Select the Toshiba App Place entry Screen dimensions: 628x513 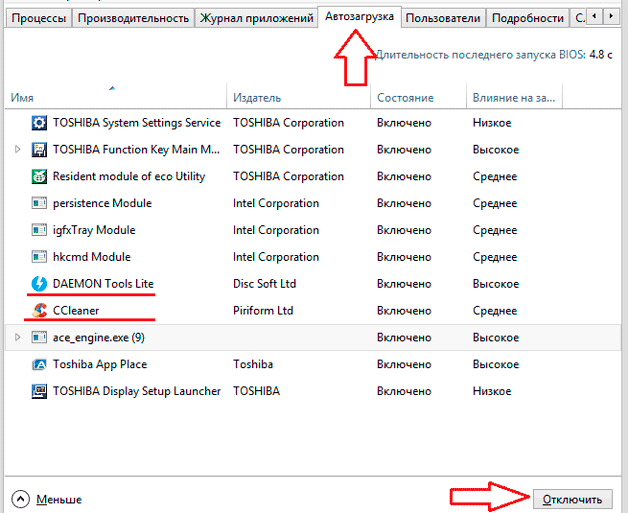pos(100,364)
